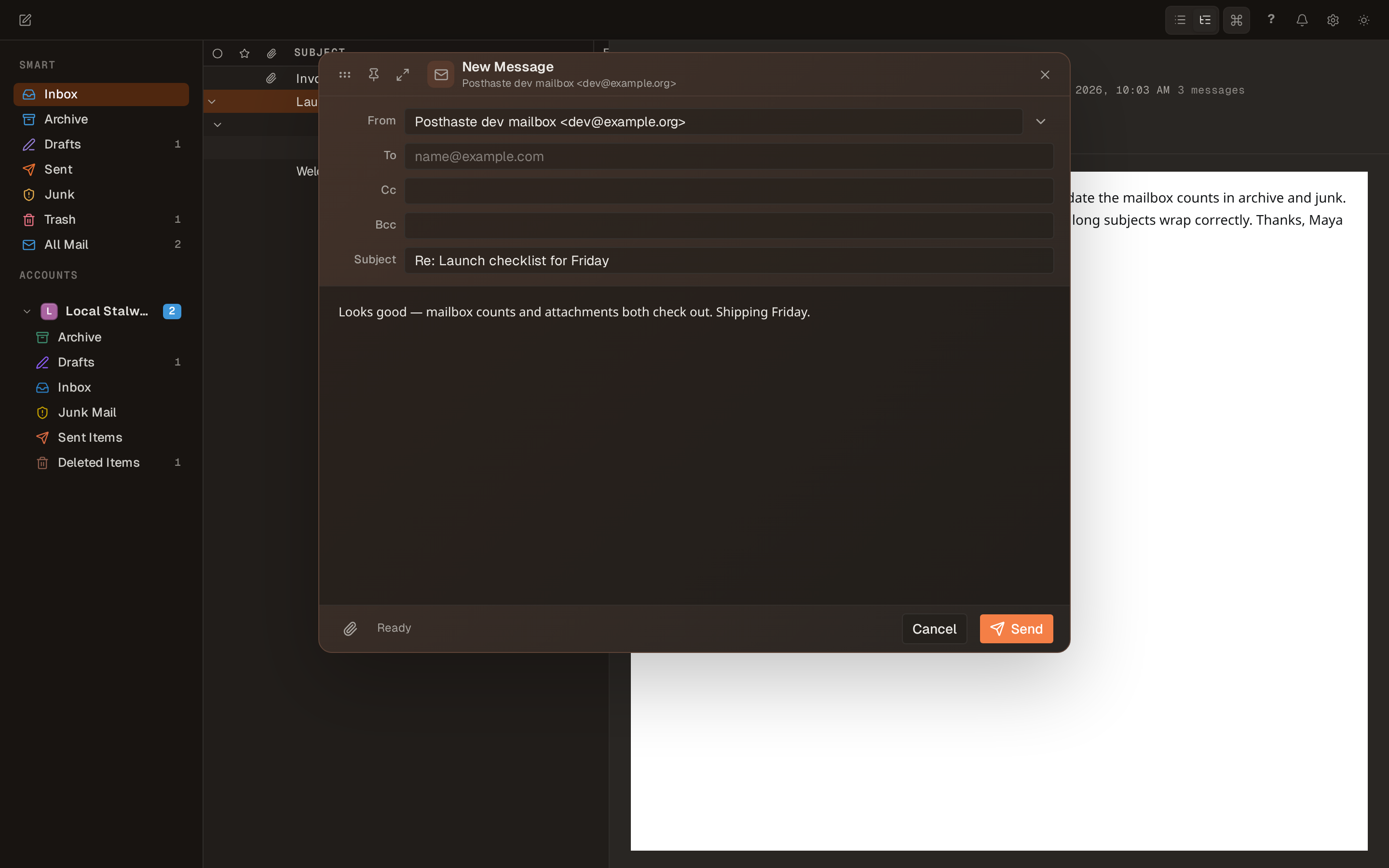Toggle the light/dark theme sun icon
The height and width of the screenshot is (868, 1389).
(1364, 20)
